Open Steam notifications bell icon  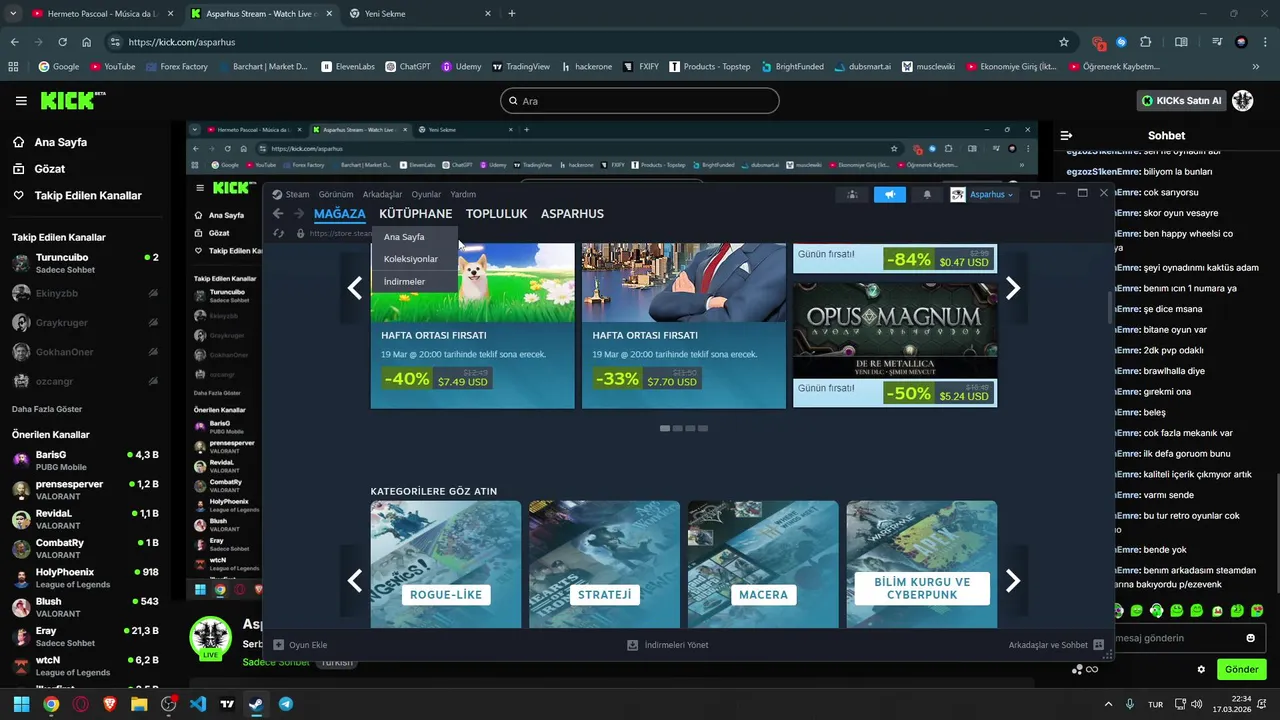pos(927,194)
